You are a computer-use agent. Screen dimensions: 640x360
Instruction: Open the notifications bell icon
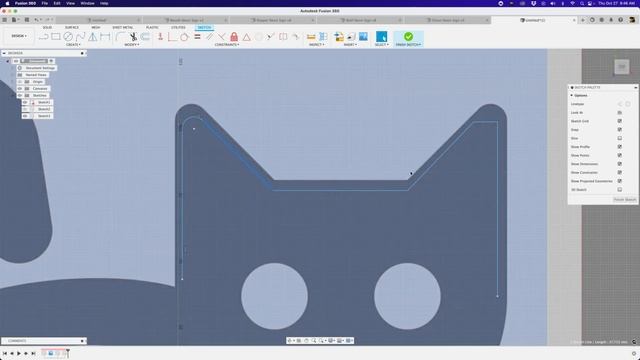coord(611,20)
